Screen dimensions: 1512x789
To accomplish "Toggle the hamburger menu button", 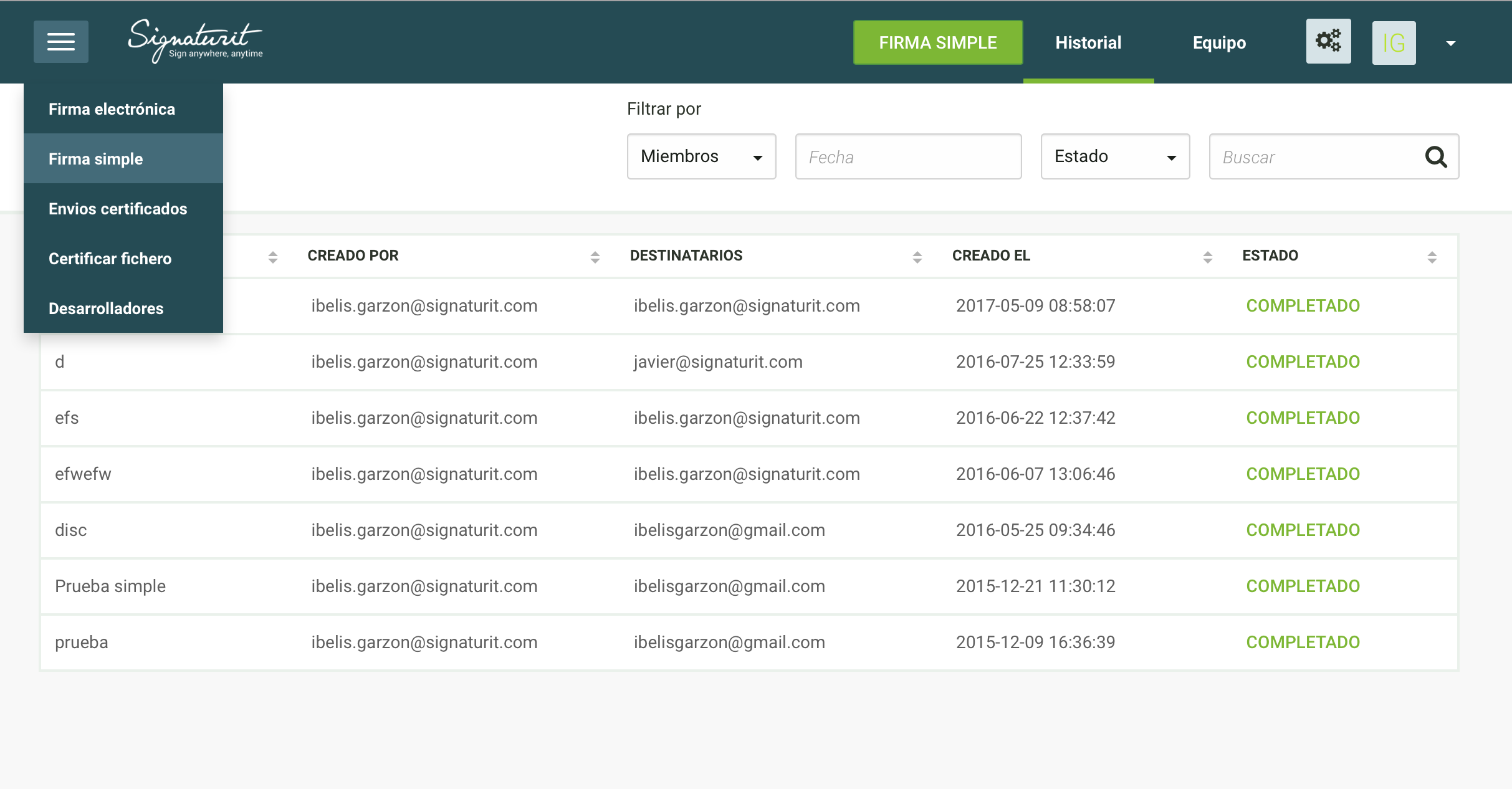I will coord(61,42).
